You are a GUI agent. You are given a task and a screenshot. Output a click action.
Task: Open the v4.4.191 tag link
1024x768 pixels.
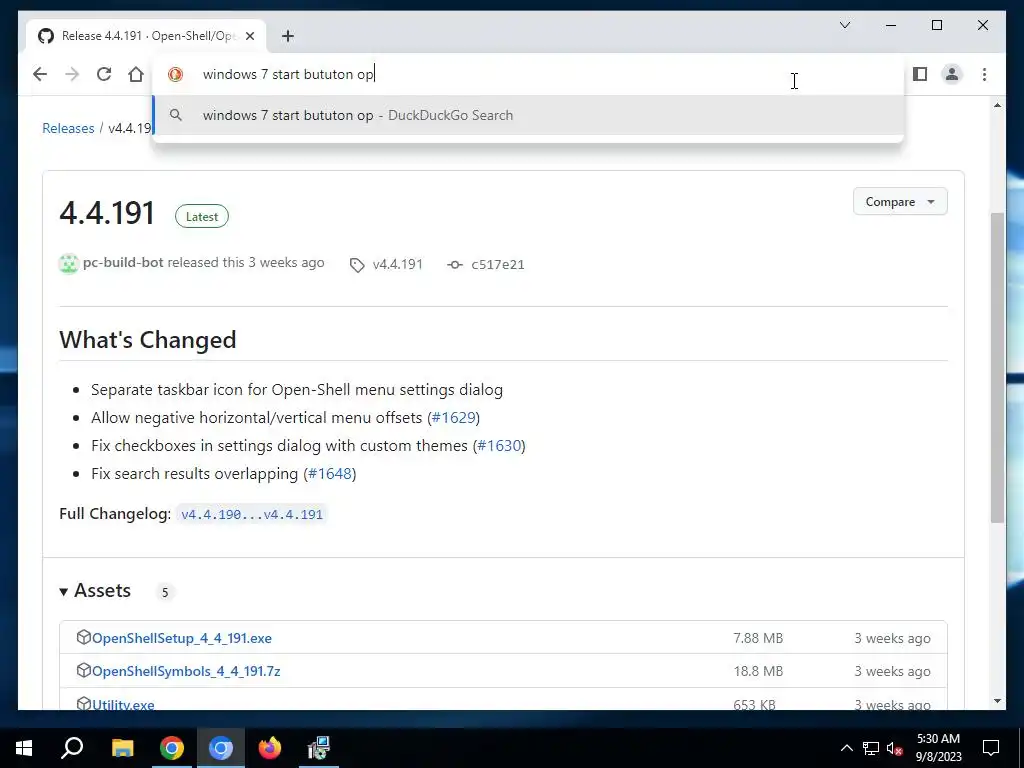pos(398,264)
